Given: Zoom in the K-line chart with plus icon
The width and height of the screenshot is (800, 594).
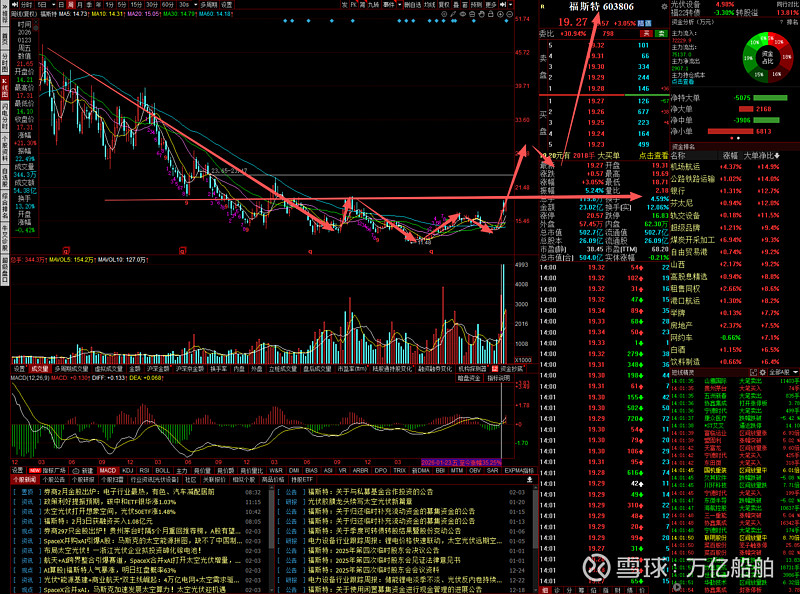Looking at the screenshot, I should coord(500,14).
